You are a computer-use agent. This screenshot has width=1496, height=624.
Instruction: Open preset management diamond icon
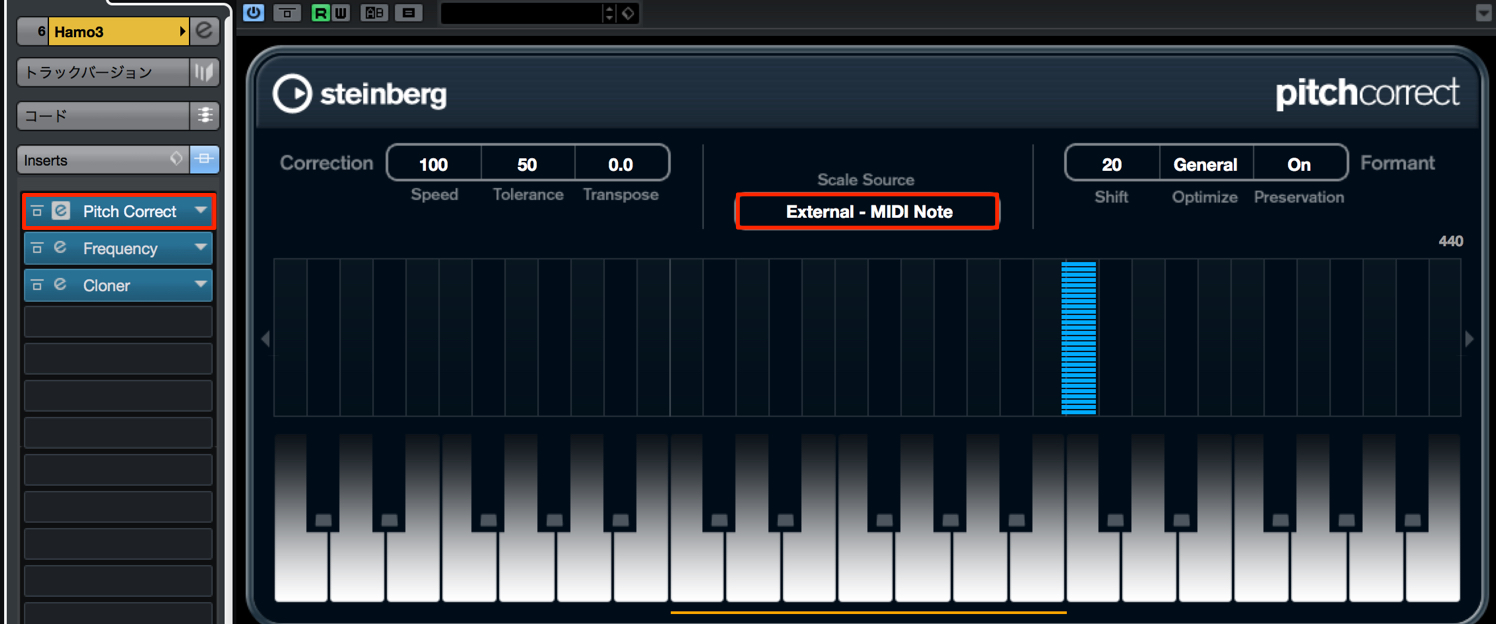pos(628,13)
